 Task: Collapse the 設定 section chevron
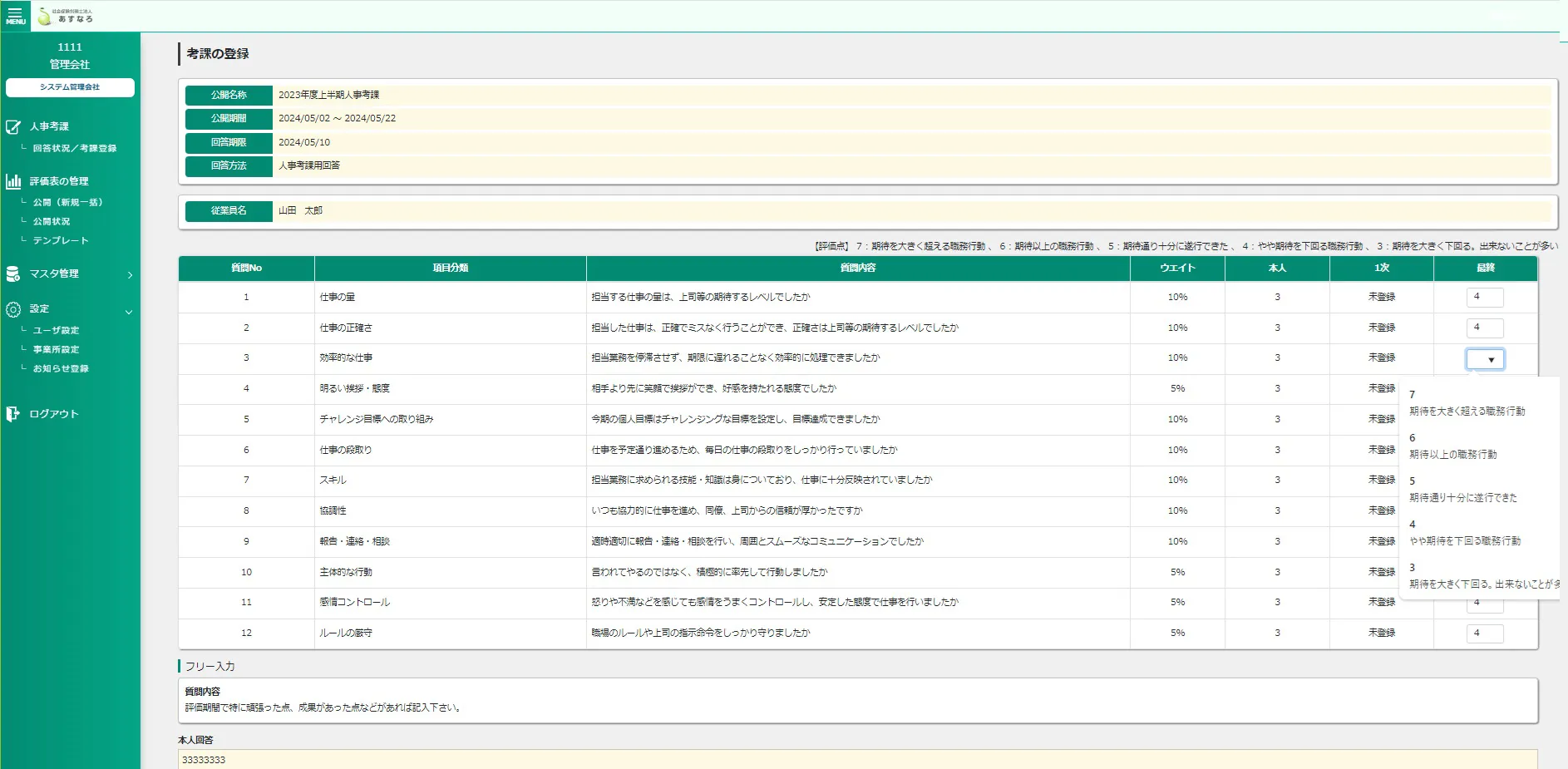click(x=129, y=313)
